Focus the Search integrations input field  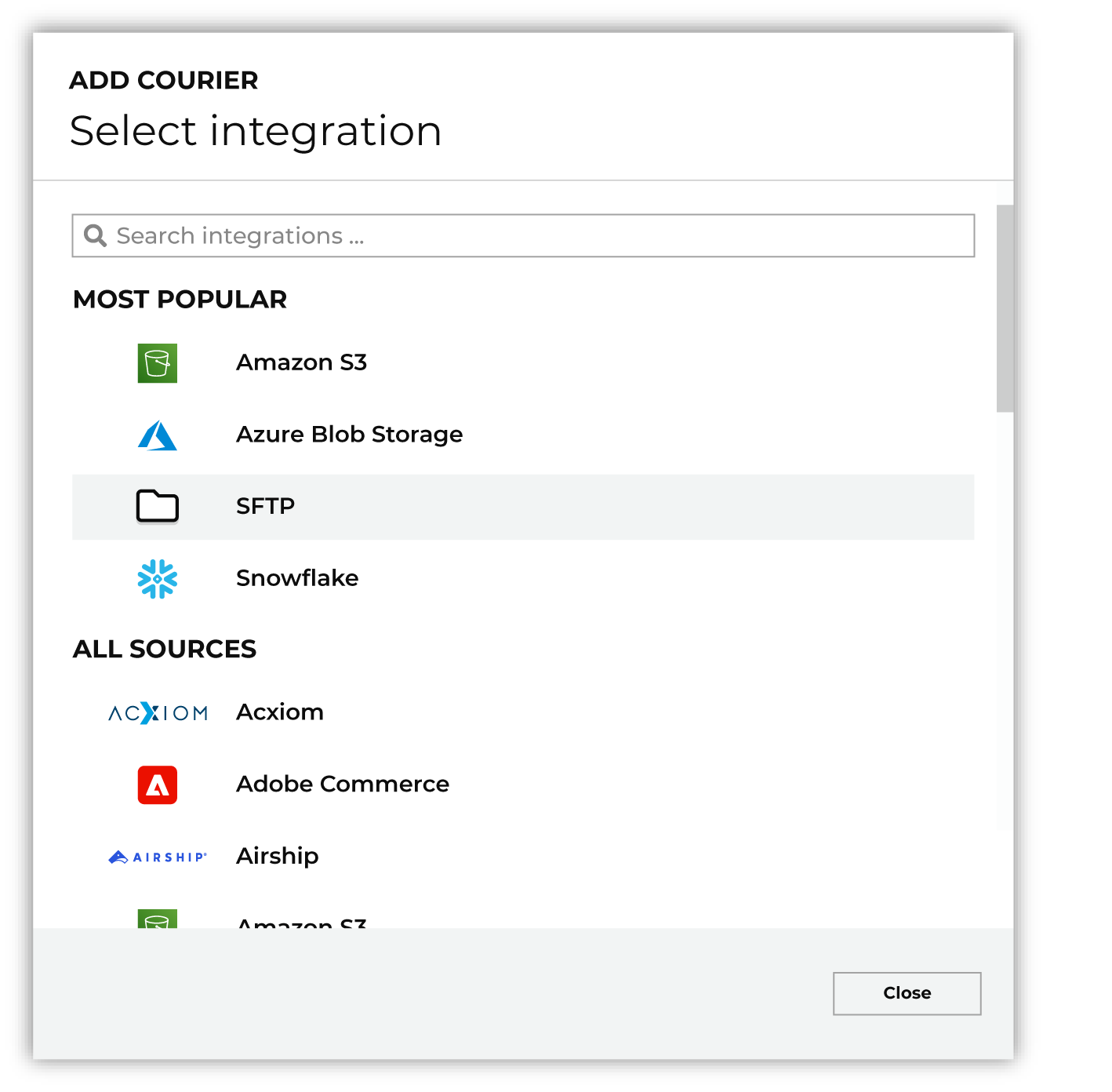pos(523,235)
